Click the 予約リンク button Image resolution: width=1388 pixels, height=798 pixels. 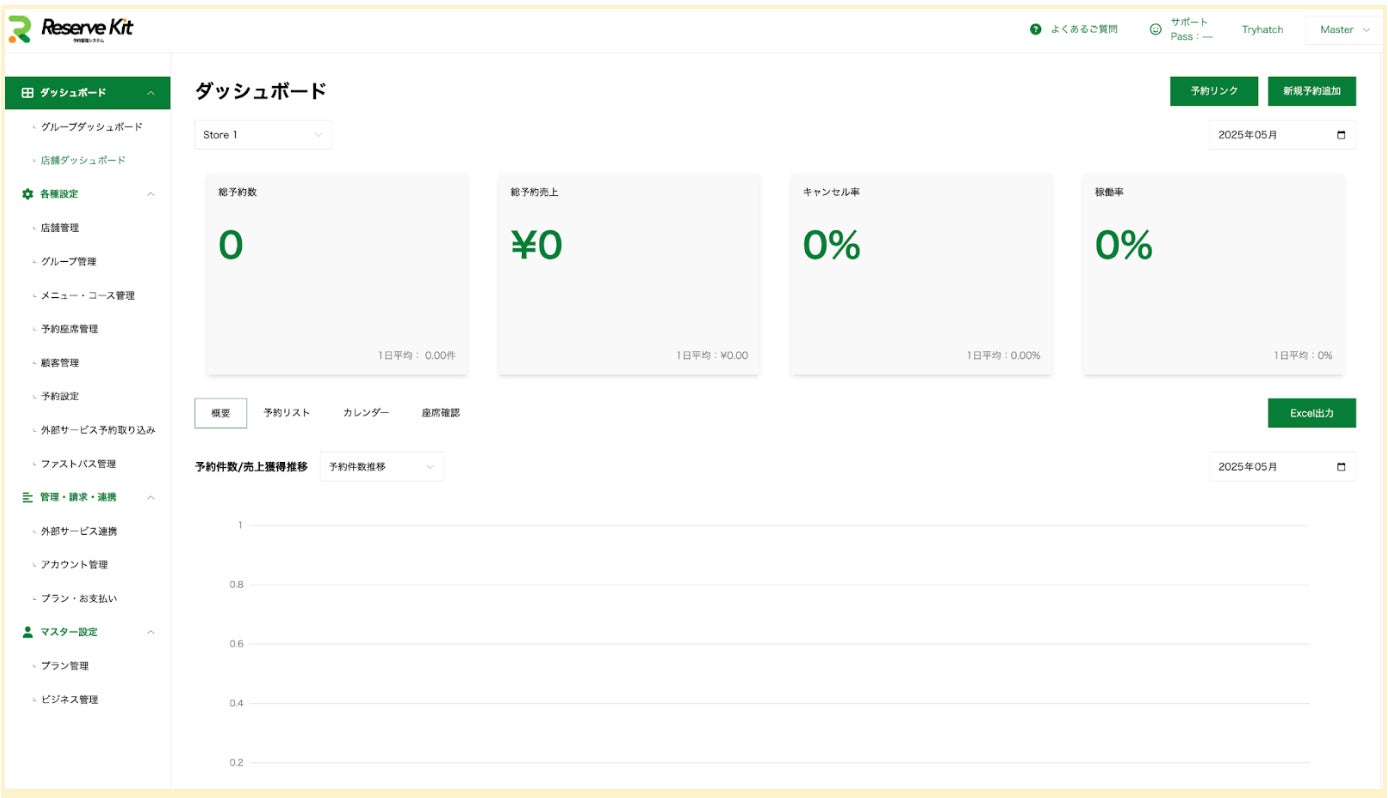click(x=1214, y=91)
